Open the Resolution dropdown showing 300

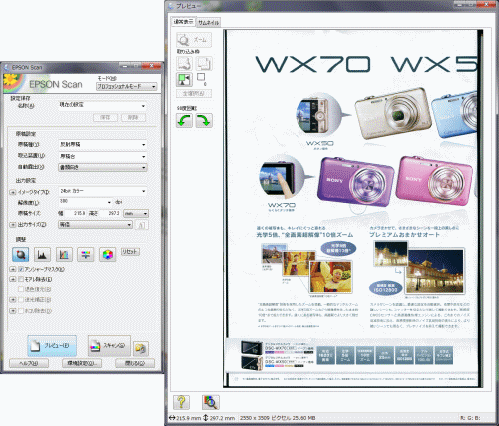point(86,202)
